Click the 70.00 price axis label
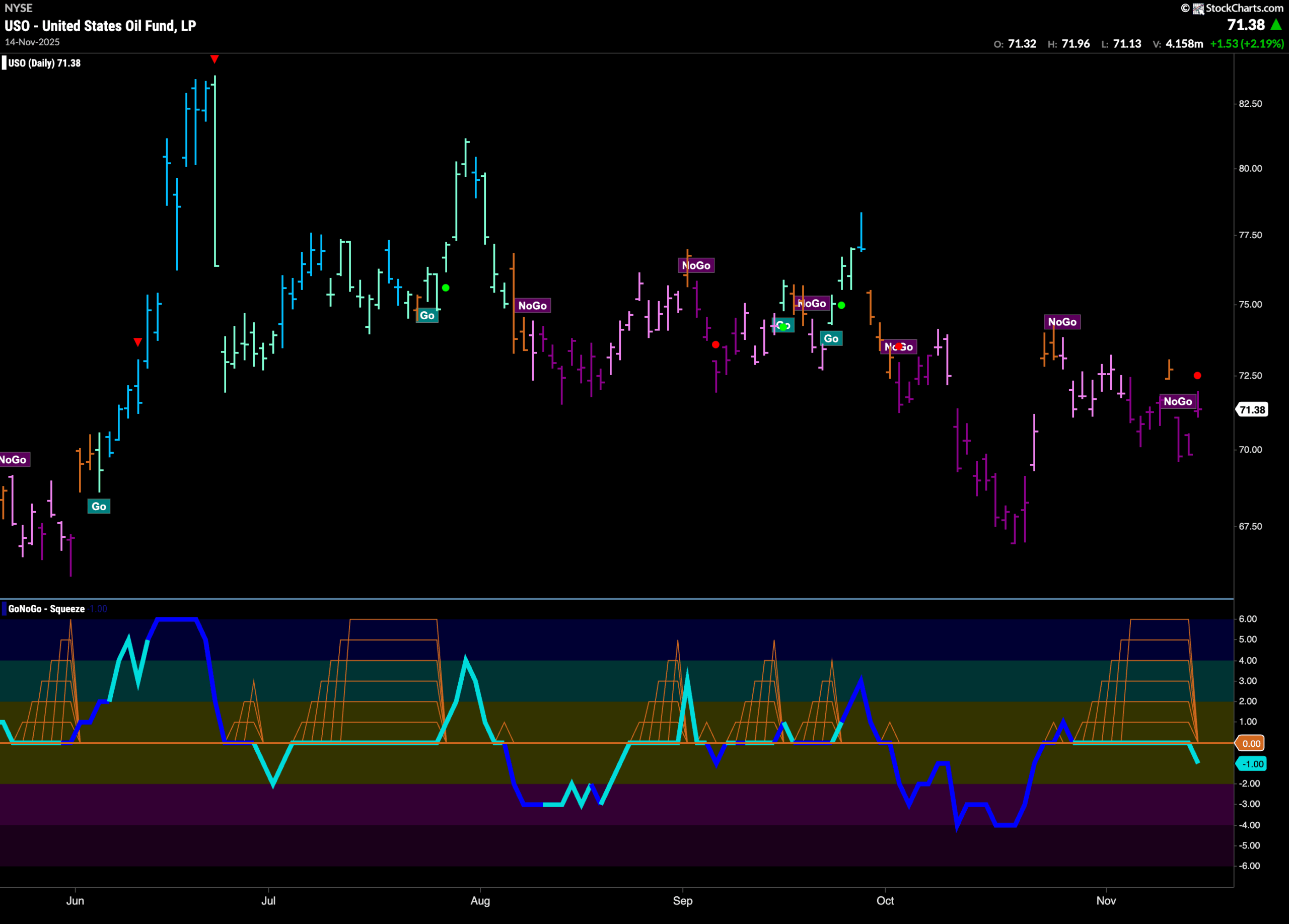Viewport: 1289px width, 924px height. tap(1250, 450)
